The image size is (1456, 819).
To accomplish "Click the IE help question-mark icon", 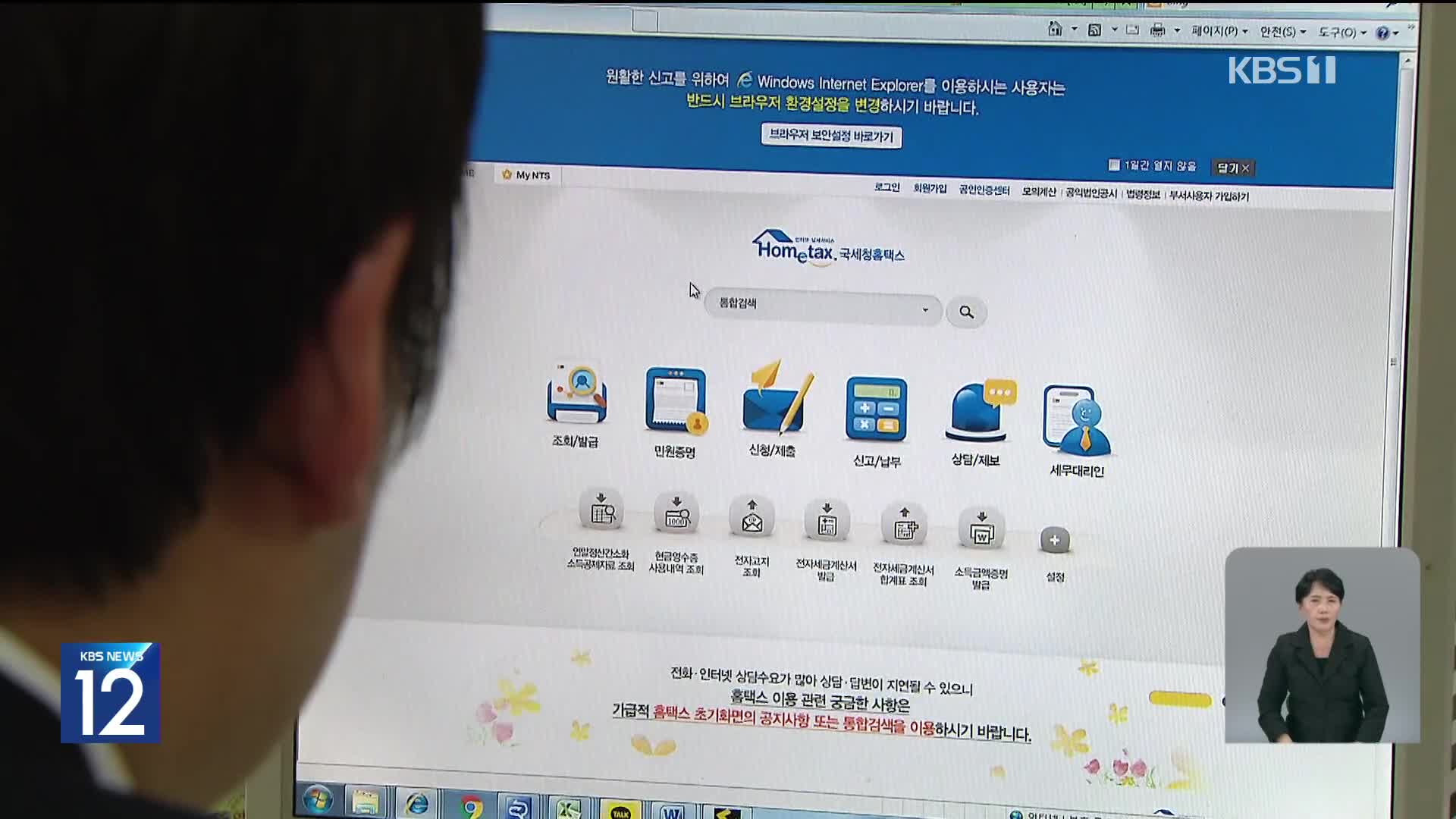I will (x=1382, y=33).
